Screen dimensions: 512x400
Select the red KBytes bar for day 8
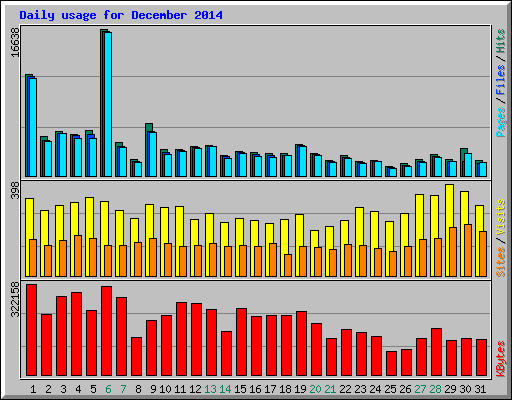(136, 357)
